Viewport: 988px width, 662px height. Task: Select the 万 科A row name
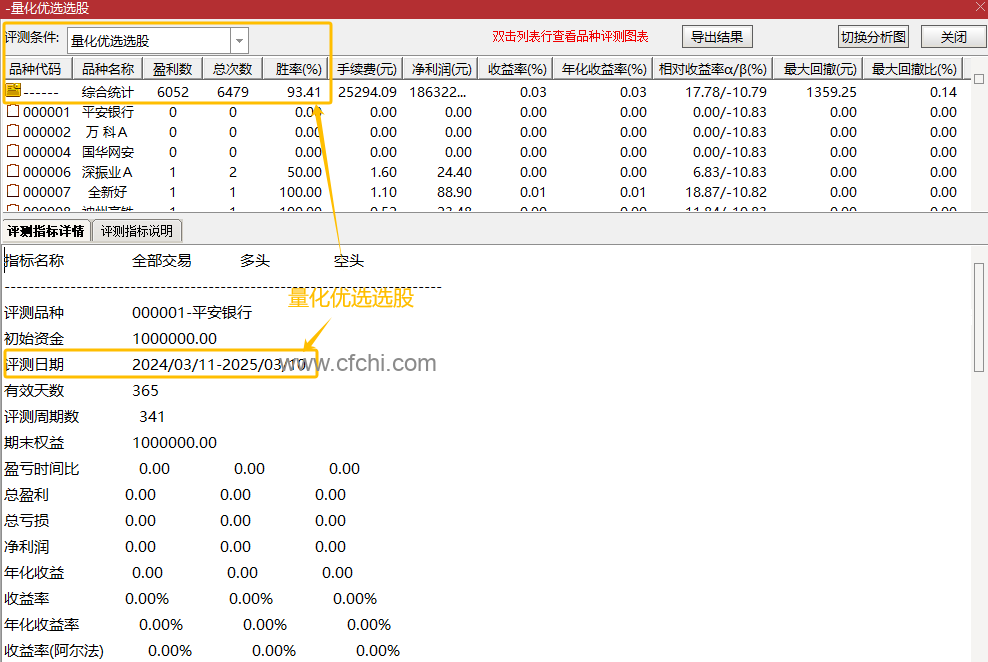106,132
